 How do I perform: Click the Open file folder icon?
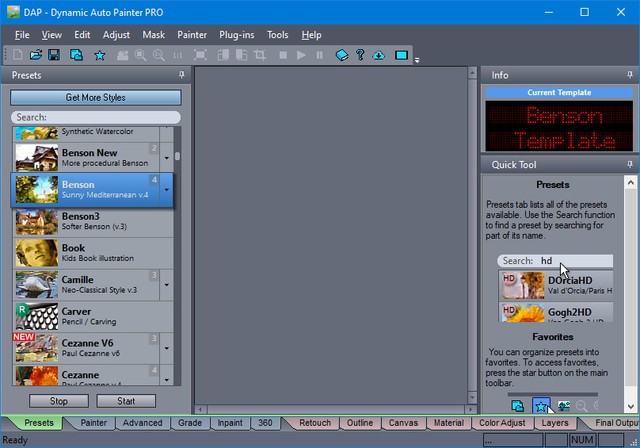[x=36, y=55]
